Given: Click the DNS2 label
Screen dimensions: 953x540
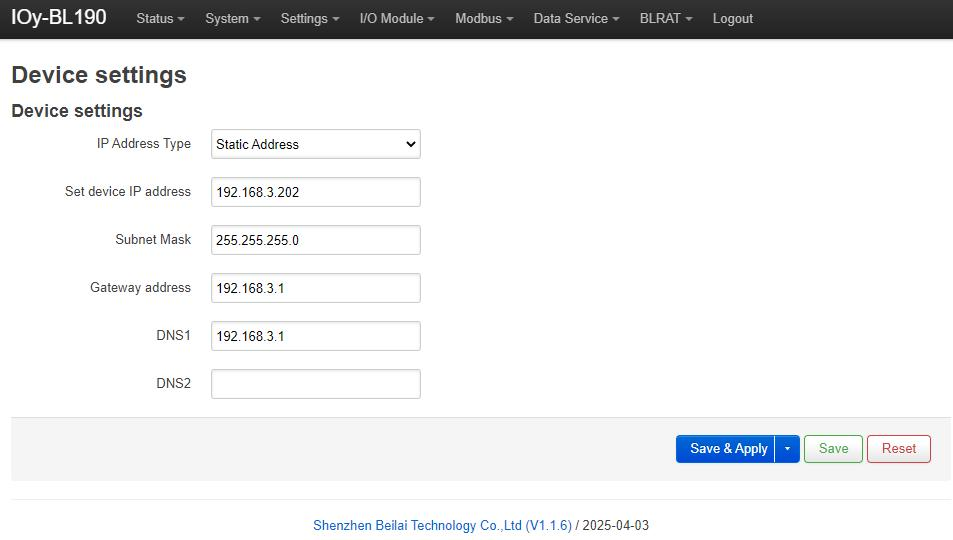Looking at the screenshot, I should coord(173,384).
